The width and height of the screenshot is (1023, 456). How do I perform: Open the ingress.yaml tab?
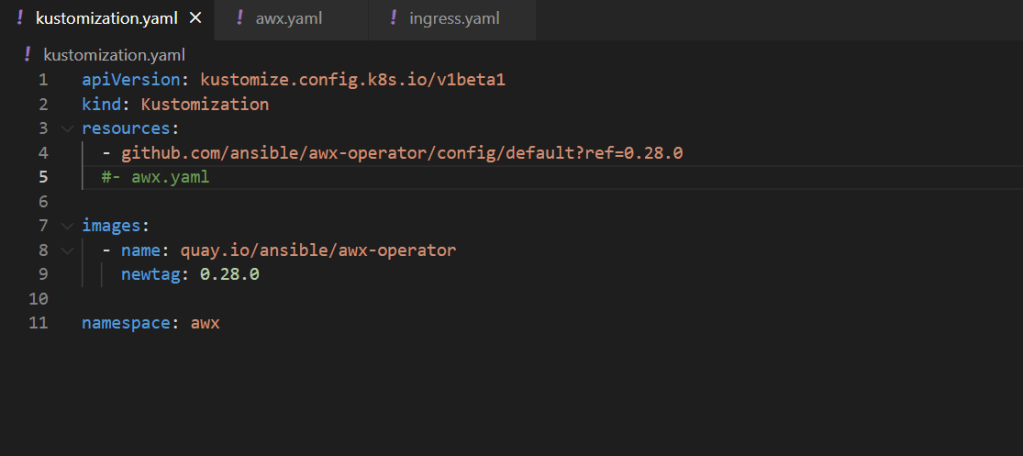454,19
